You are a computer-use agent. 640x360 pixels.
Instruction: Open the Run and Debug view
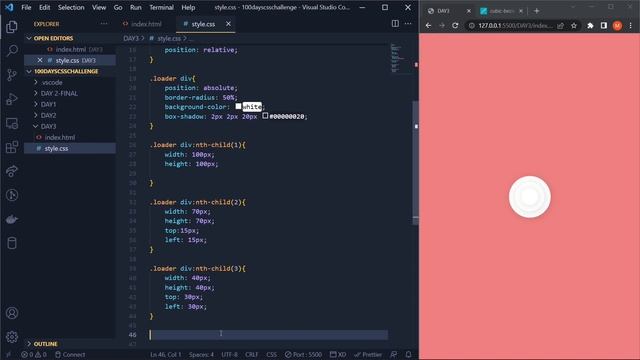coord(12,99)
